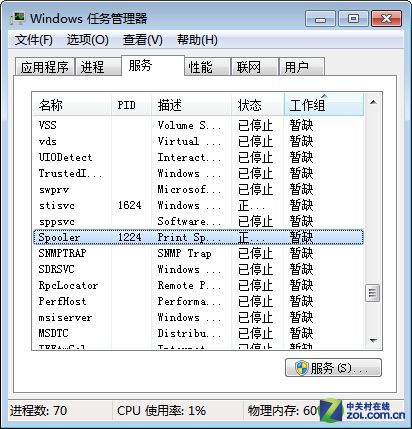This screenshot has width=412, height=429.
Task: Select the swprv service row
Action: pos(198,189)
